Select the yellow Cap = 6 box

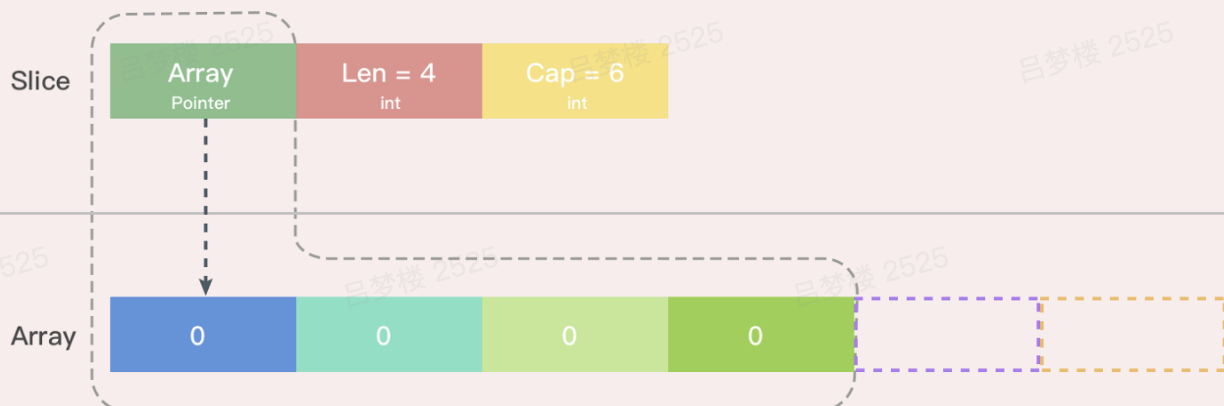tap(575, 81)
